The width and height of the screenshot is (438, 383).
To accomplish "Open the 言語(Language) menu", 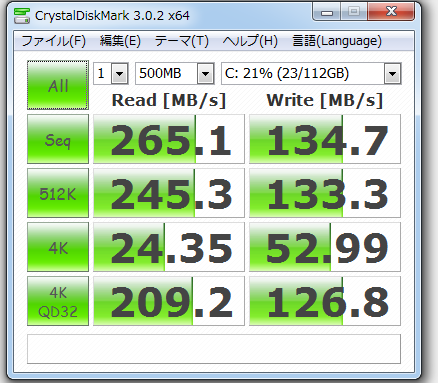I will pyautogui.click(x=337, y=41).
